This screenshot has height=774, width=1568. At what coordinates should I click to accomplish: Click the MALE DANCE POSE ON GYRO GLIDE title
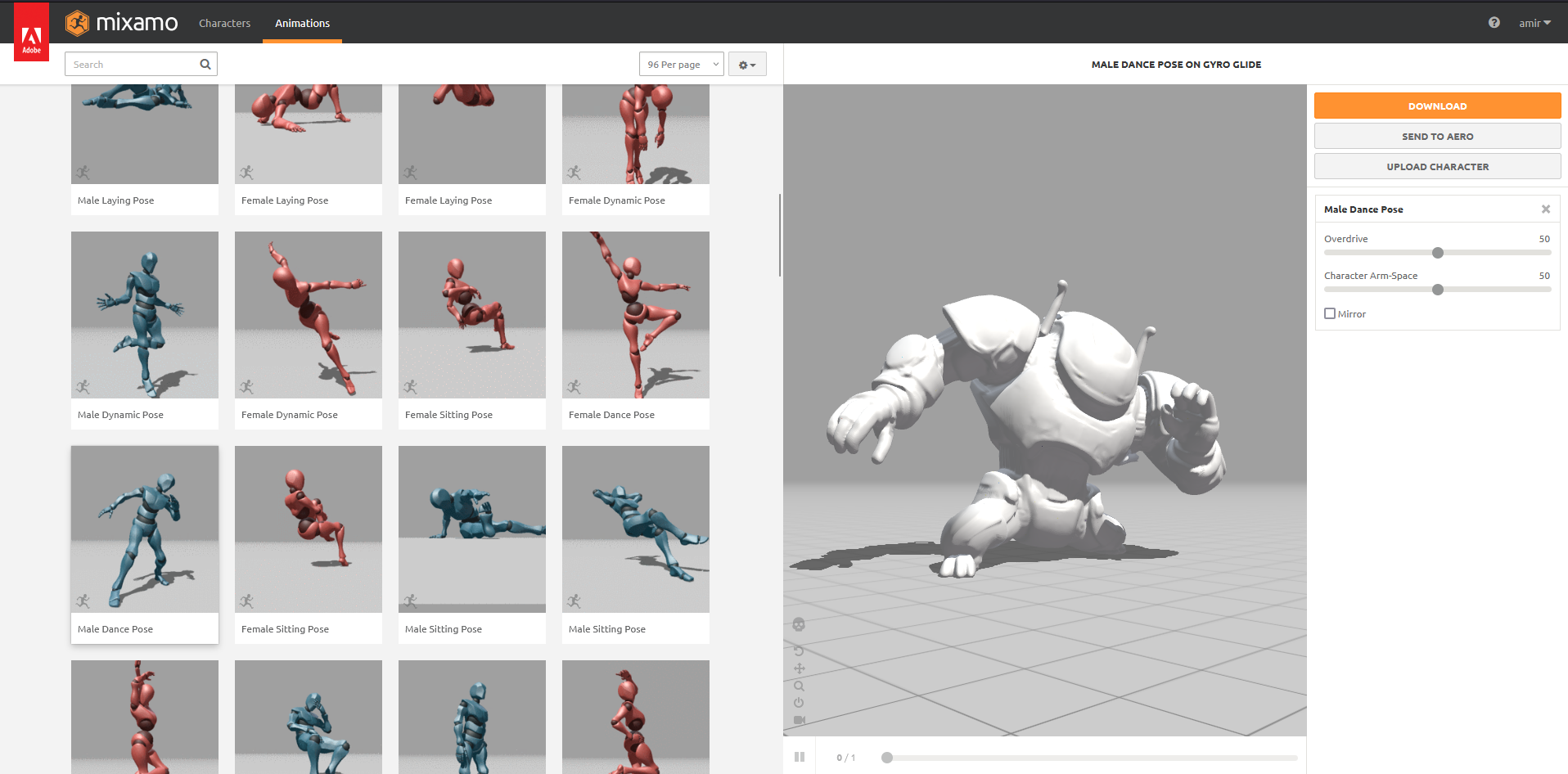tap(1176, 65)
